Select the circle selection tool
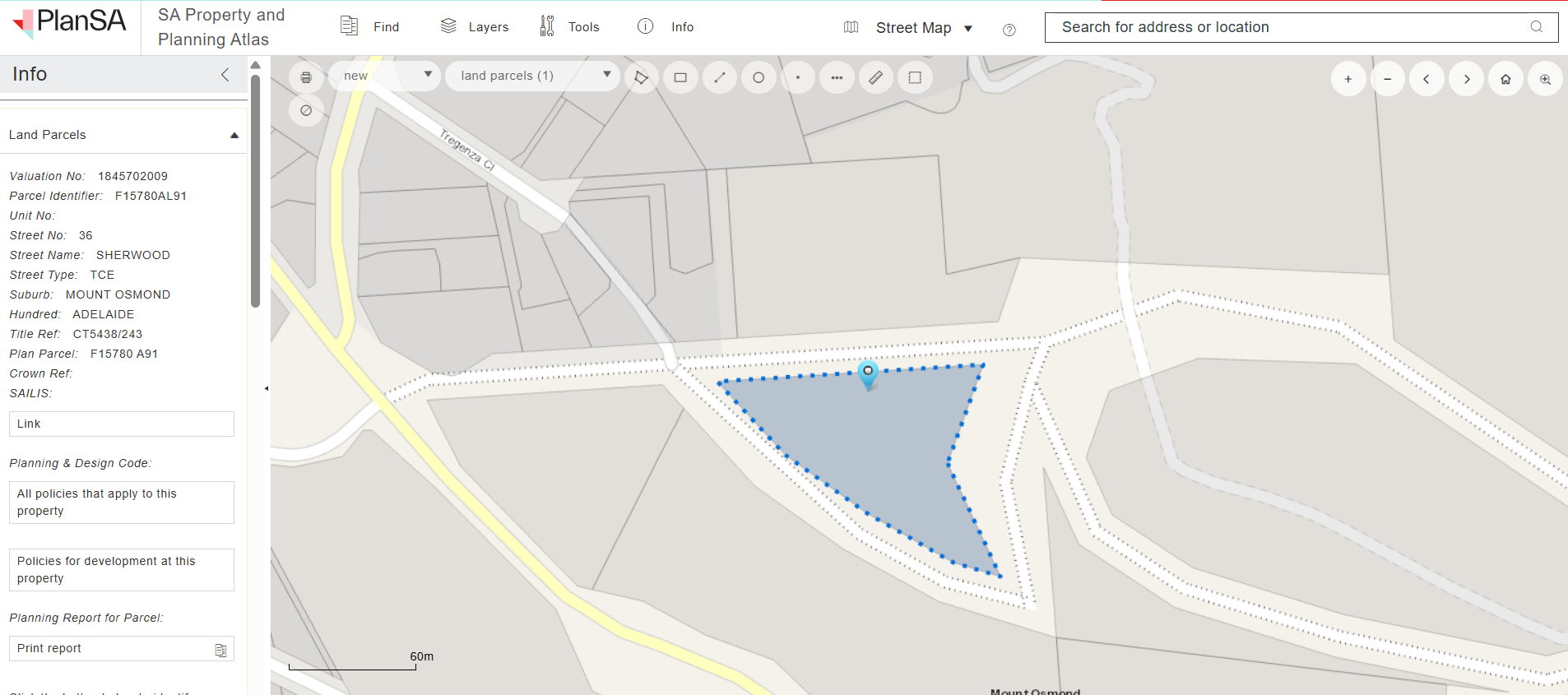This screenshot has height=695, width=1568. (758, 77)
